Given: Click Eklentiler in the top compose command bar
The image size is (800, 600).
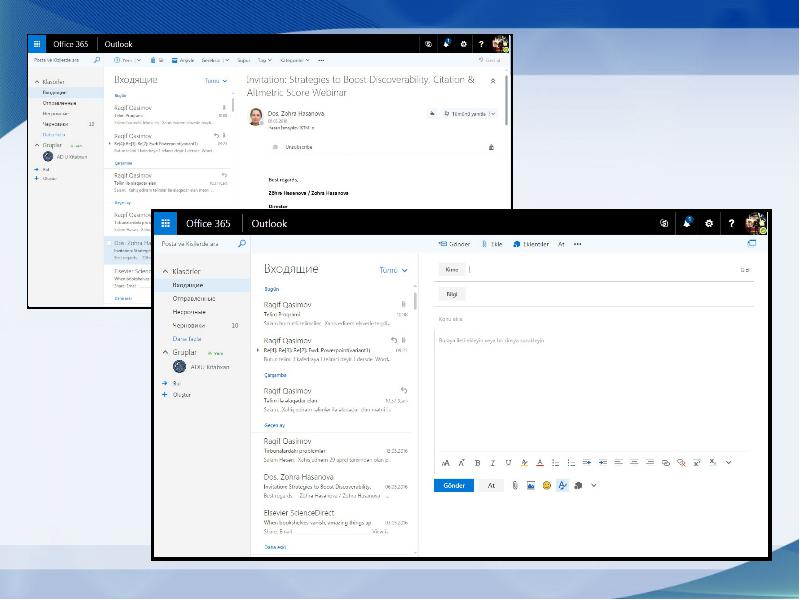Looking at the screenshot, I should [531, 244].
